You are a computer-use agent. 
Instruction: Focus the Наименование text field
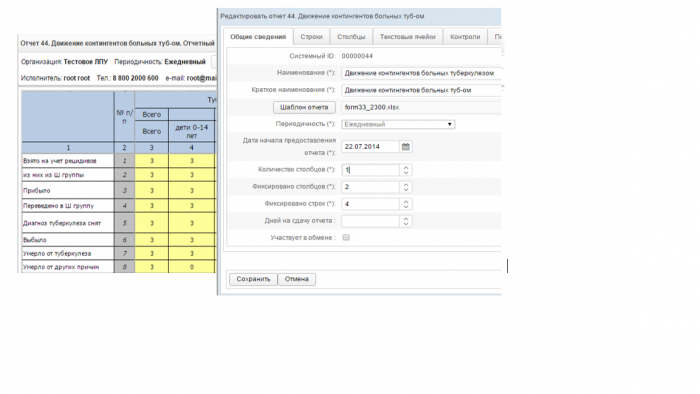[421, 73]
